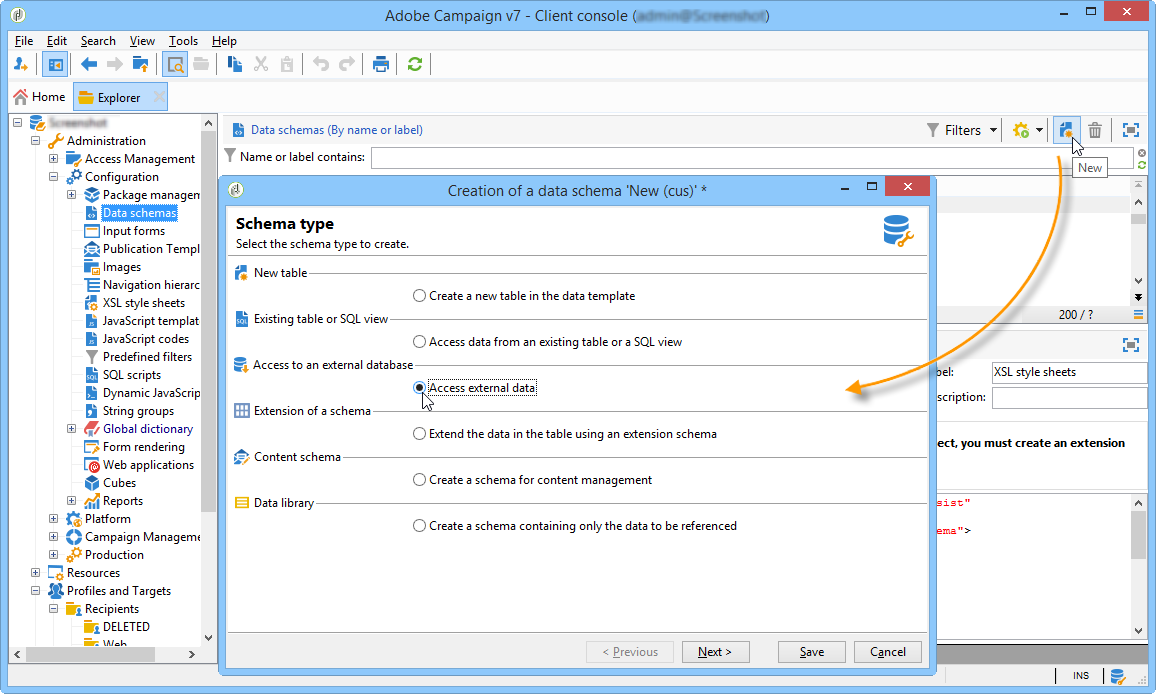Click the add operator icon in toolbar
Screen dimensions: 1168x696
(x=21, y=65)
